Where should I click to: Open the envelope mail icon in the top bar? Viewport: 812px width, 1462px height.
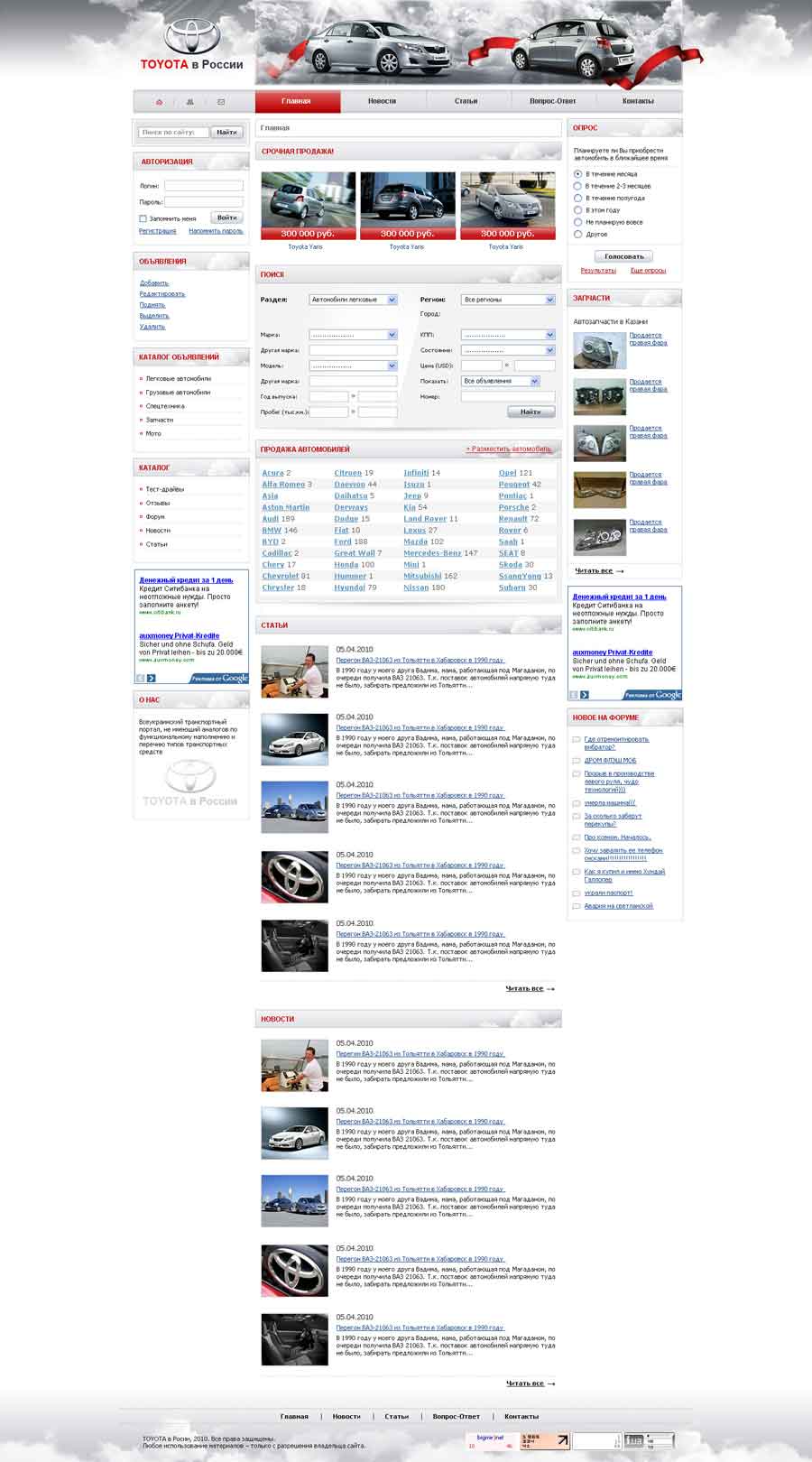click(x=221, y=102)
